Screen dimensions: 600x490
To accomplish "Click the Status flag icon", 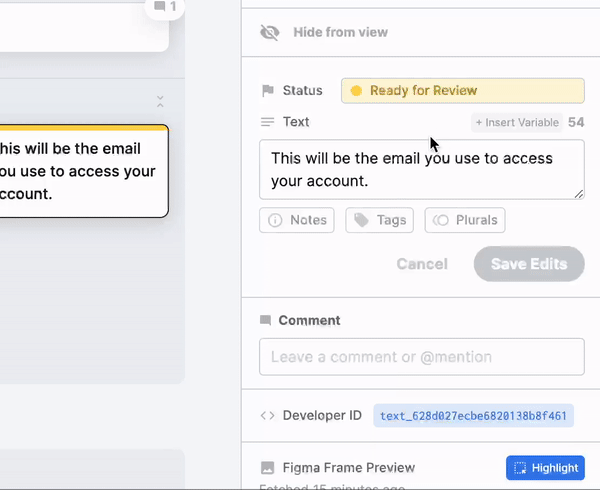I will click(x=267, y=91).
